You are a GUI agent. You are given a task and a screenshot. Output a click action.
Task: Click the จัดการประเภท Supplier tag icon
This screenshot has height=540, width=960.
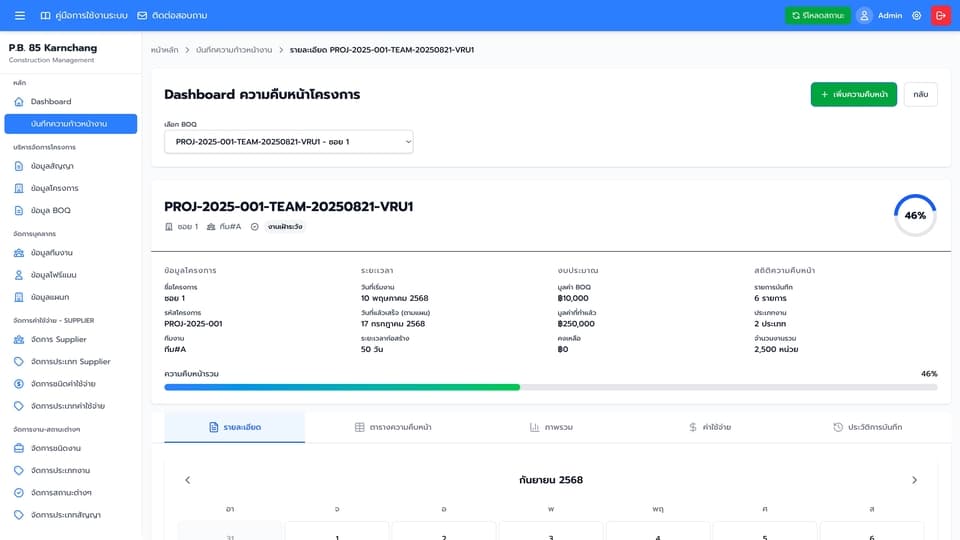tap(19, 361)
